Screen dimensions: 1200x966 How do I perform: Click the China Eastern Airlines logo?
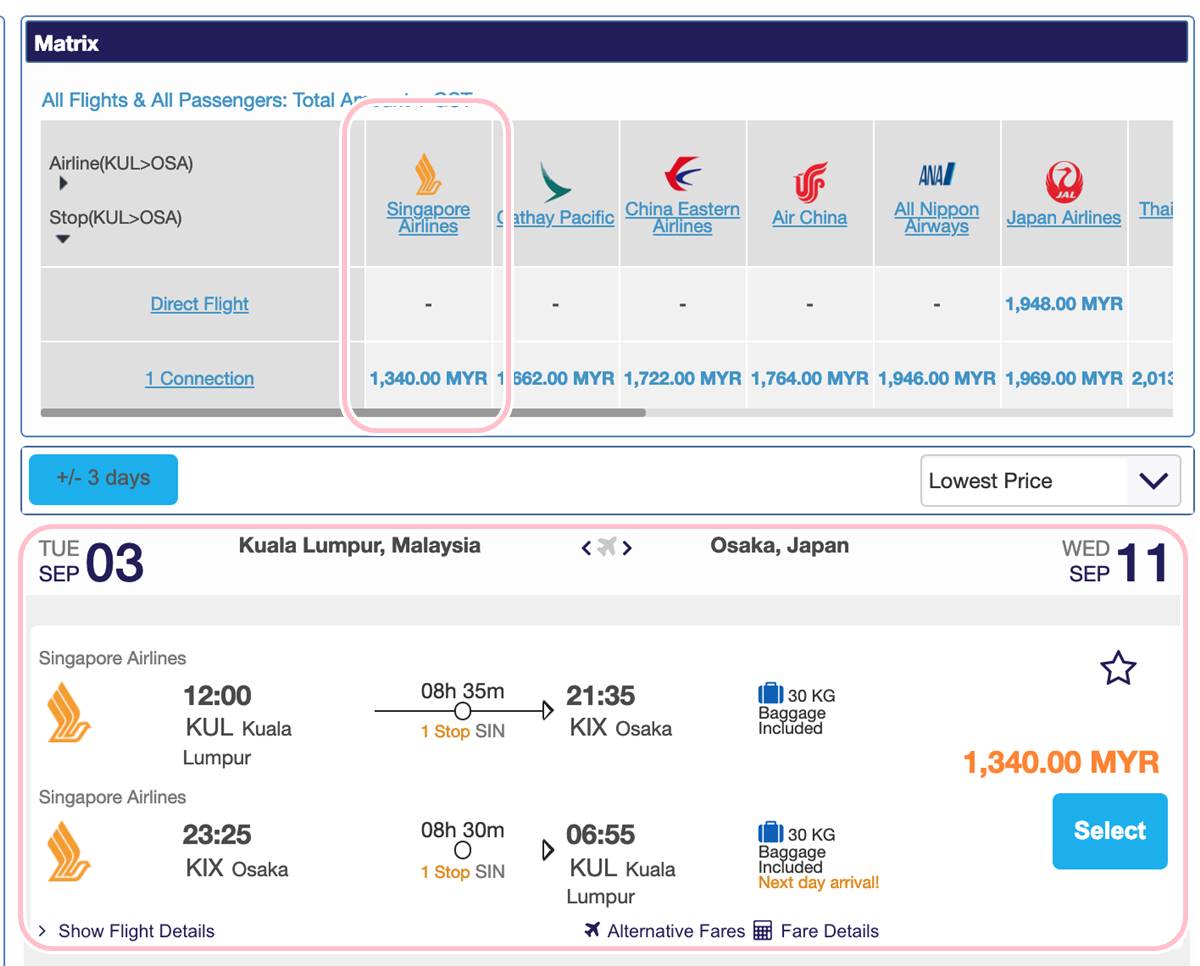coord(683,174)
